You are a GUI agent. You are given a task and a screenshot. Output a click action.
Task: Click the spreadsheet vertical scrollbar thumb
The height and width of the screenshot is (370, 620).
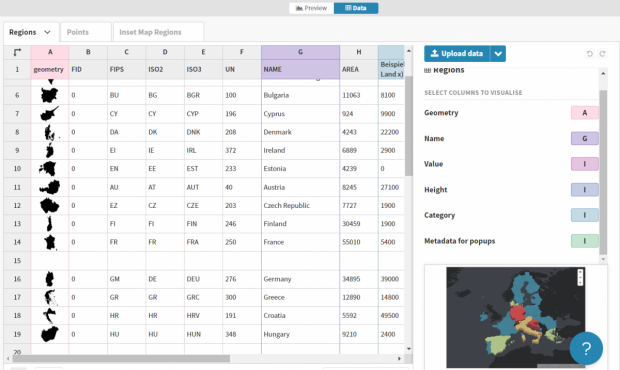[408, 126]
